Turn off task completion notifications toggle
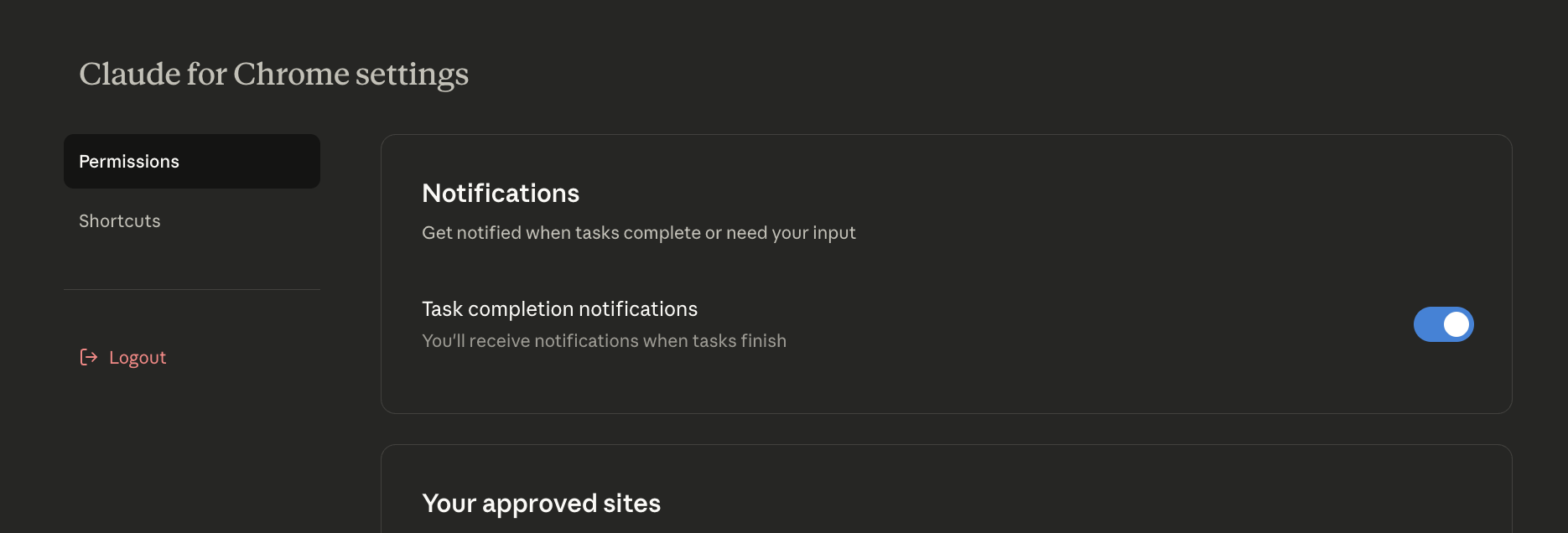The width and height of the screenshot is (1568, 533). click(1443, 324)
